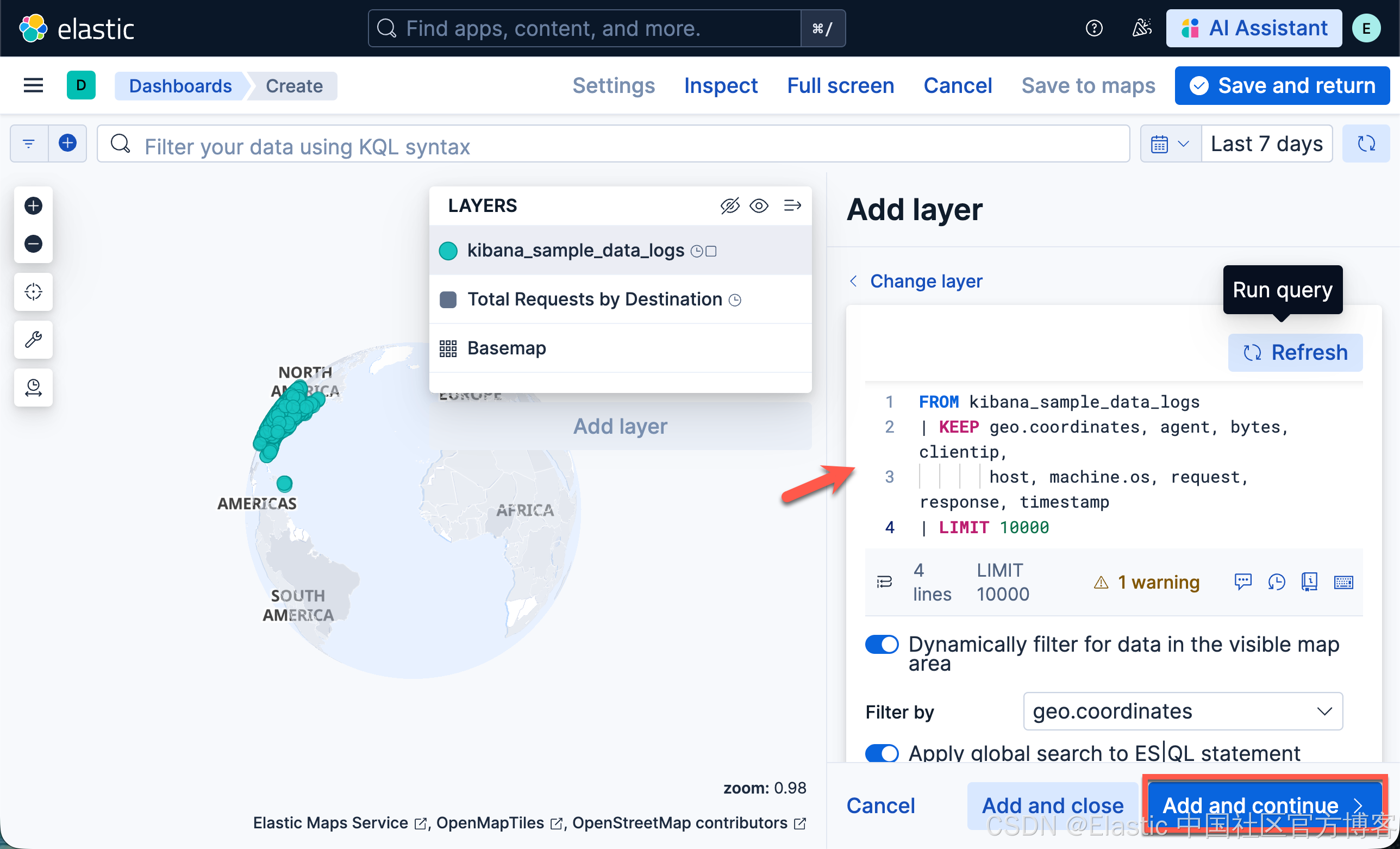Screen dimensions: 1400x849
Task: Click the time slider icon in map toolbar
Action: [x=33, y=388]
